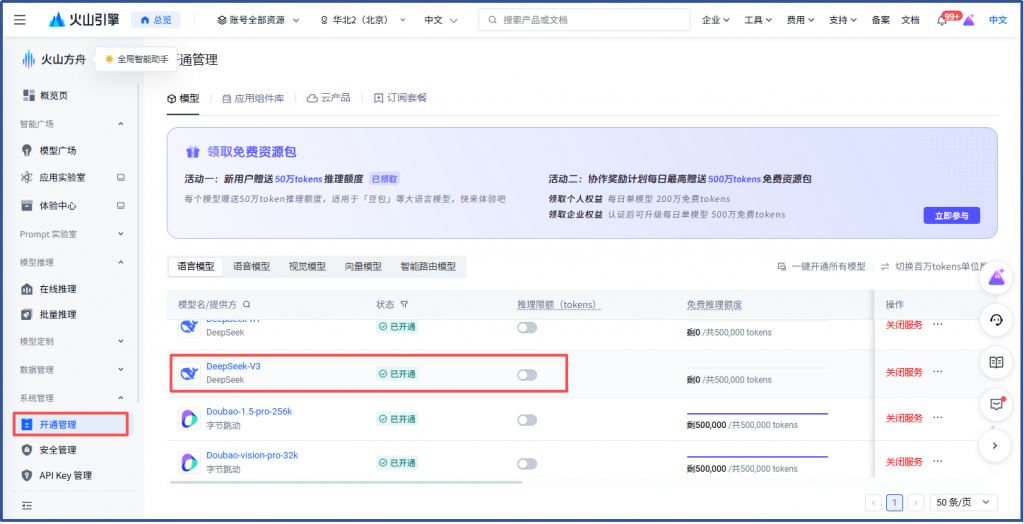Switch to the 云产品 tab
This screenshot has height=524, width=1024.
point(329,98)
